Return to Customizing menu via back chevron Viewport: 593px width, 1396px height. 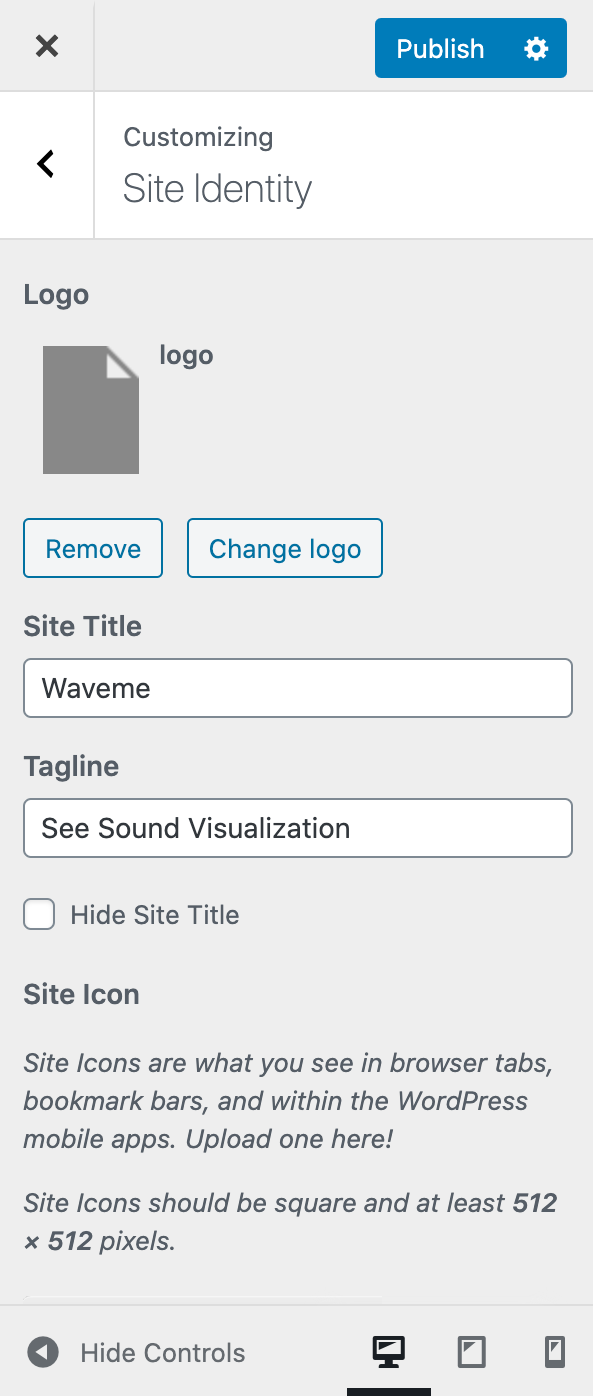(x=45, y=163)
